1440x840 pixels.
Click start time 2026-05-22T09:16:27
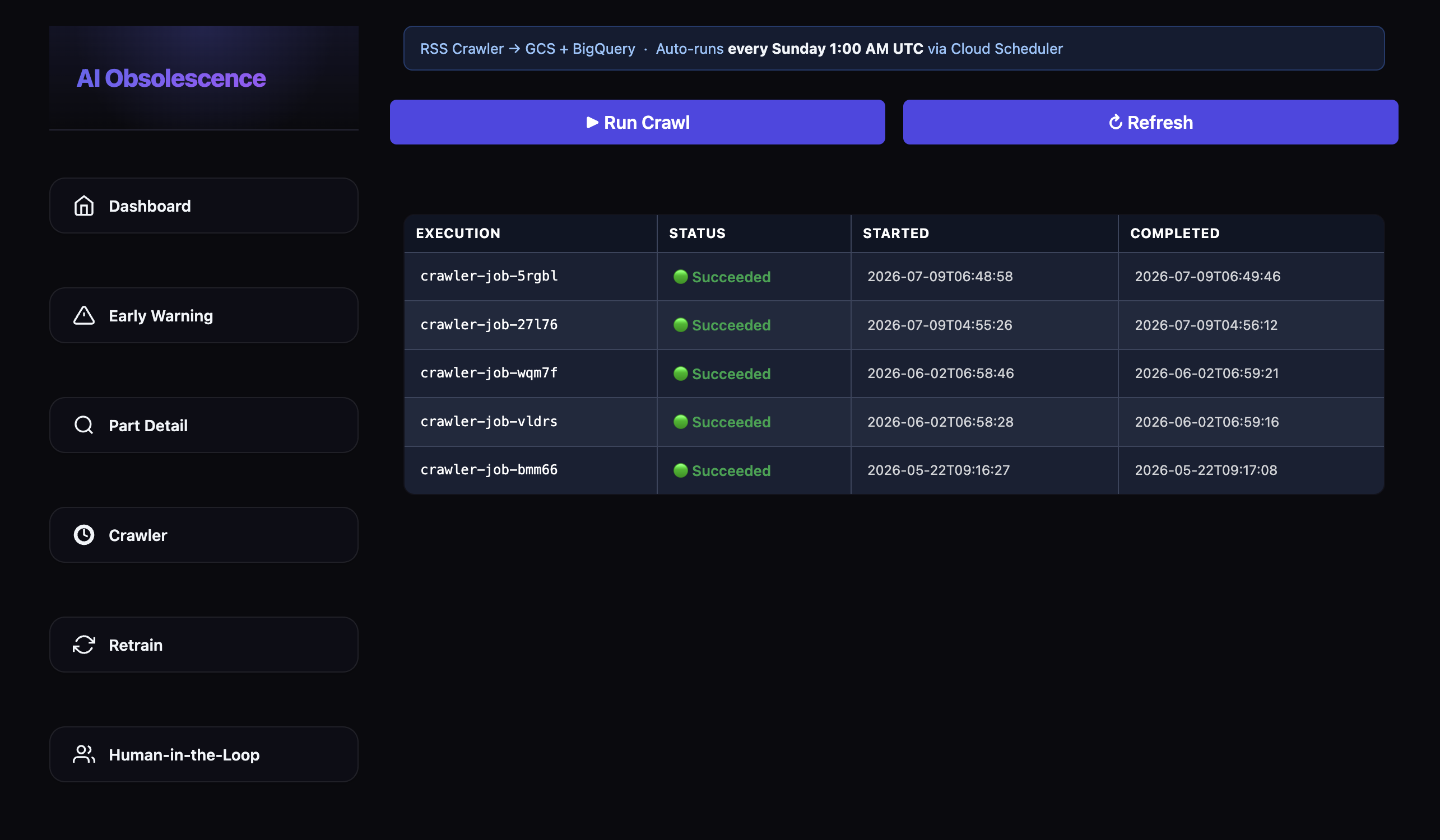[x=939, y=470]
